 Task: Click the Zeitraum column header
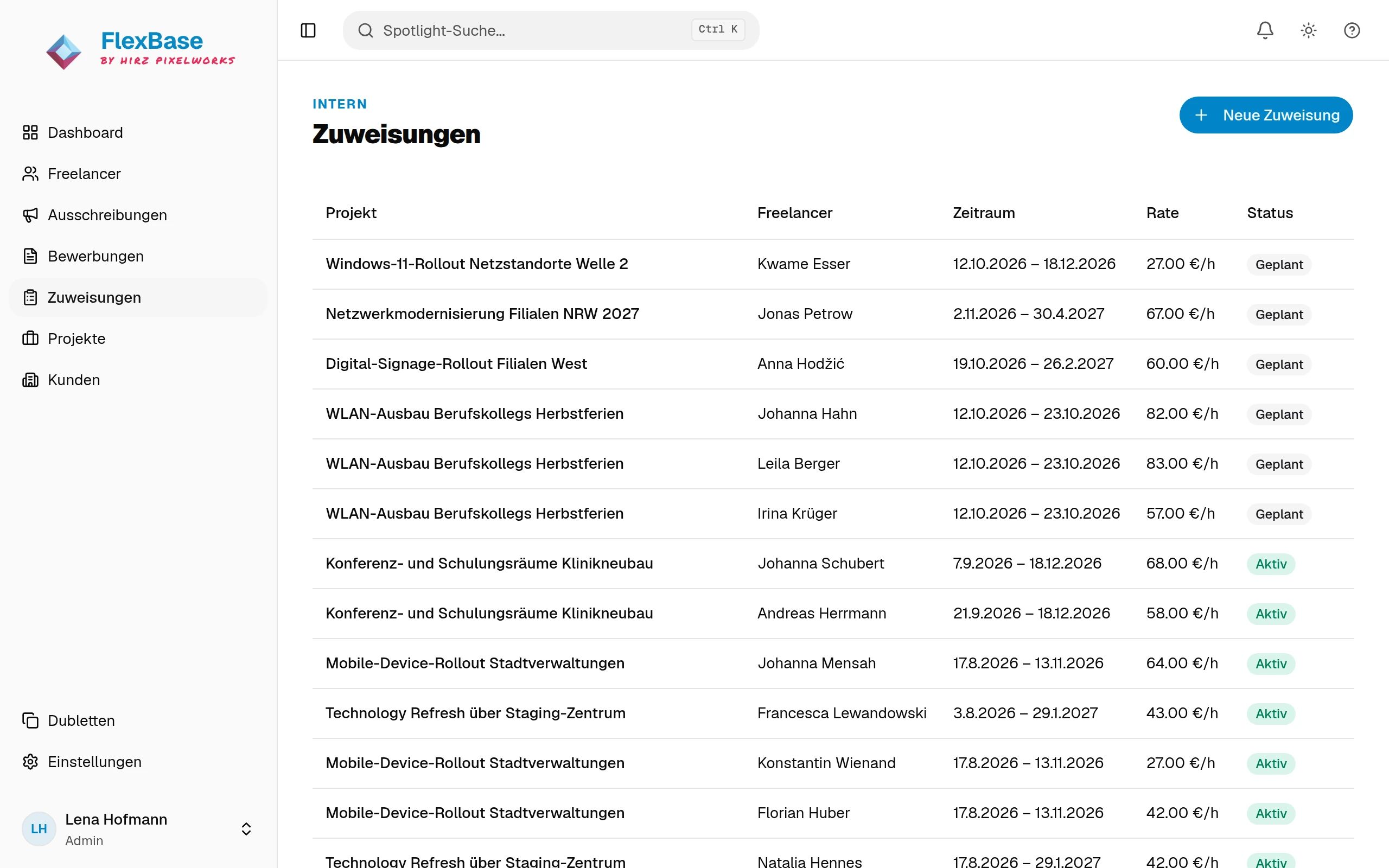point(984,213)
